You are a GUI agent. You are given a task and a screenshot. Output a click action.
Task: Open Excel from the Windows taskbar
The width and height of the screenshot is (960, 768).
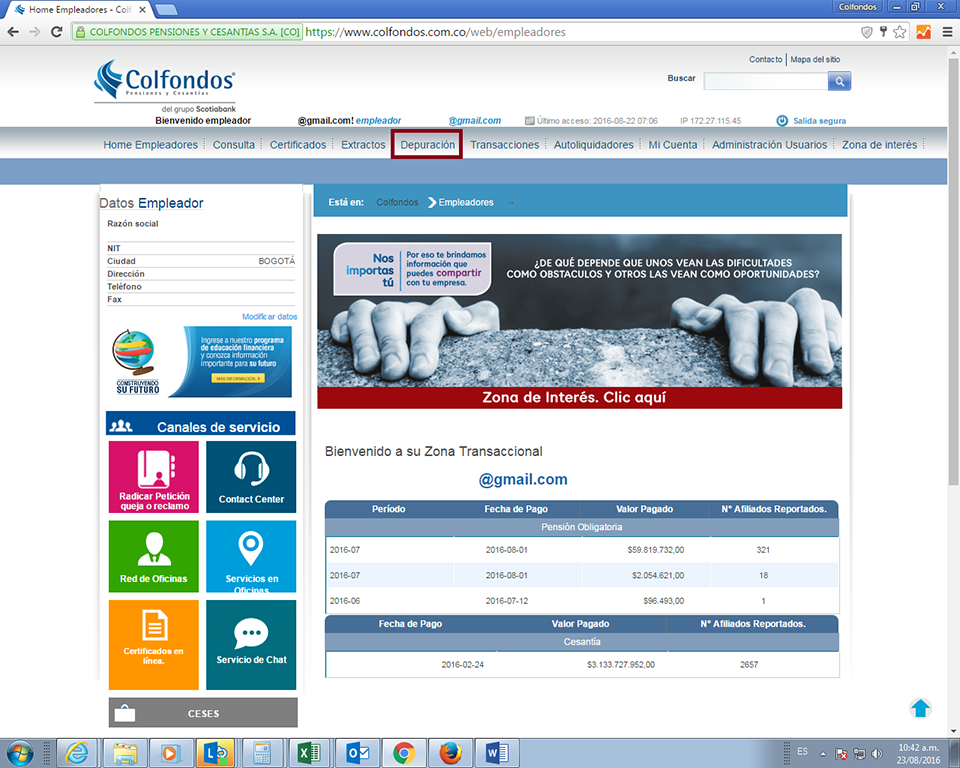(308, 752)
